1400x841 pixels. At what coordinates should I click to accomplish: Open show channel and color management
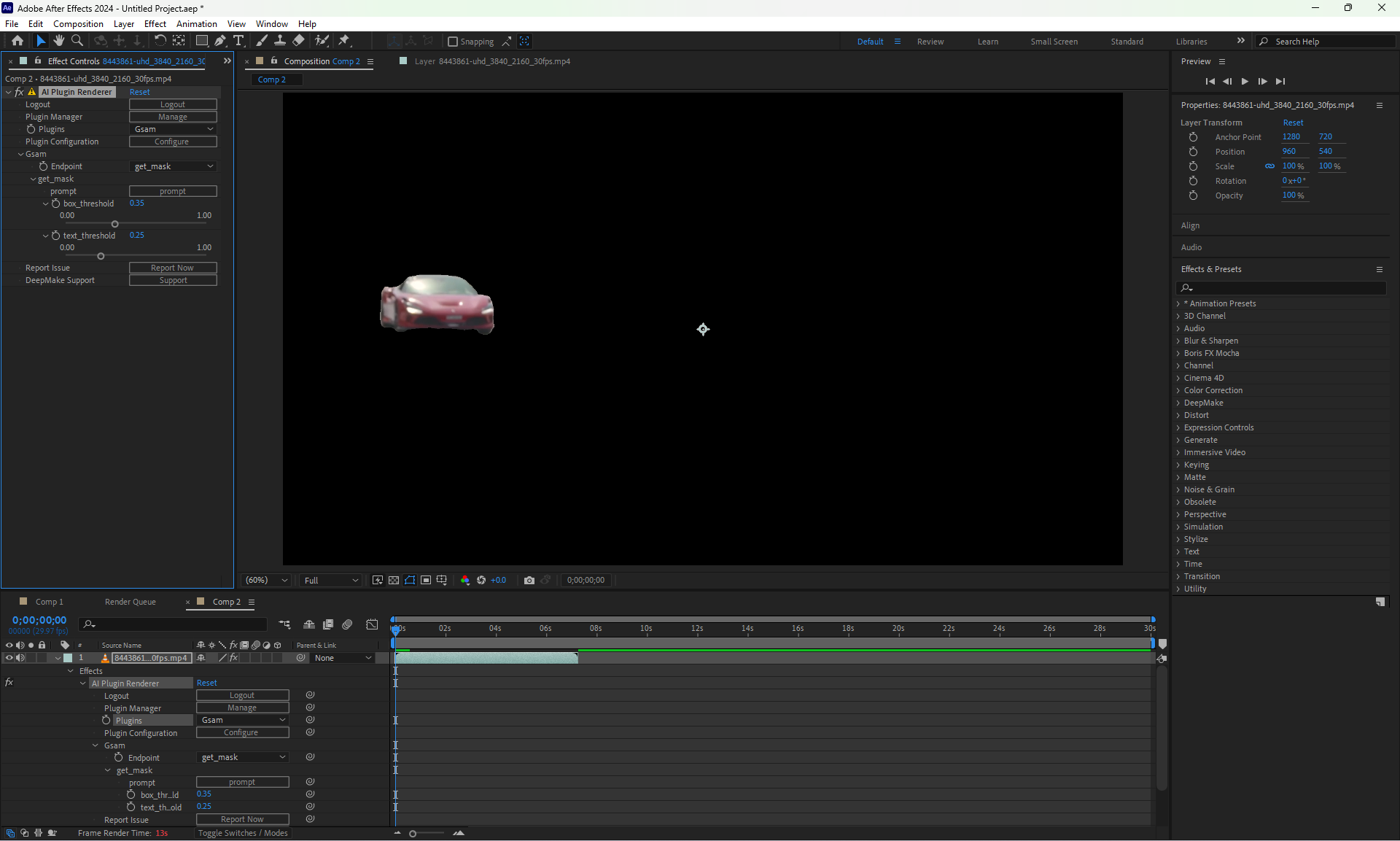(x=465, y=581)
